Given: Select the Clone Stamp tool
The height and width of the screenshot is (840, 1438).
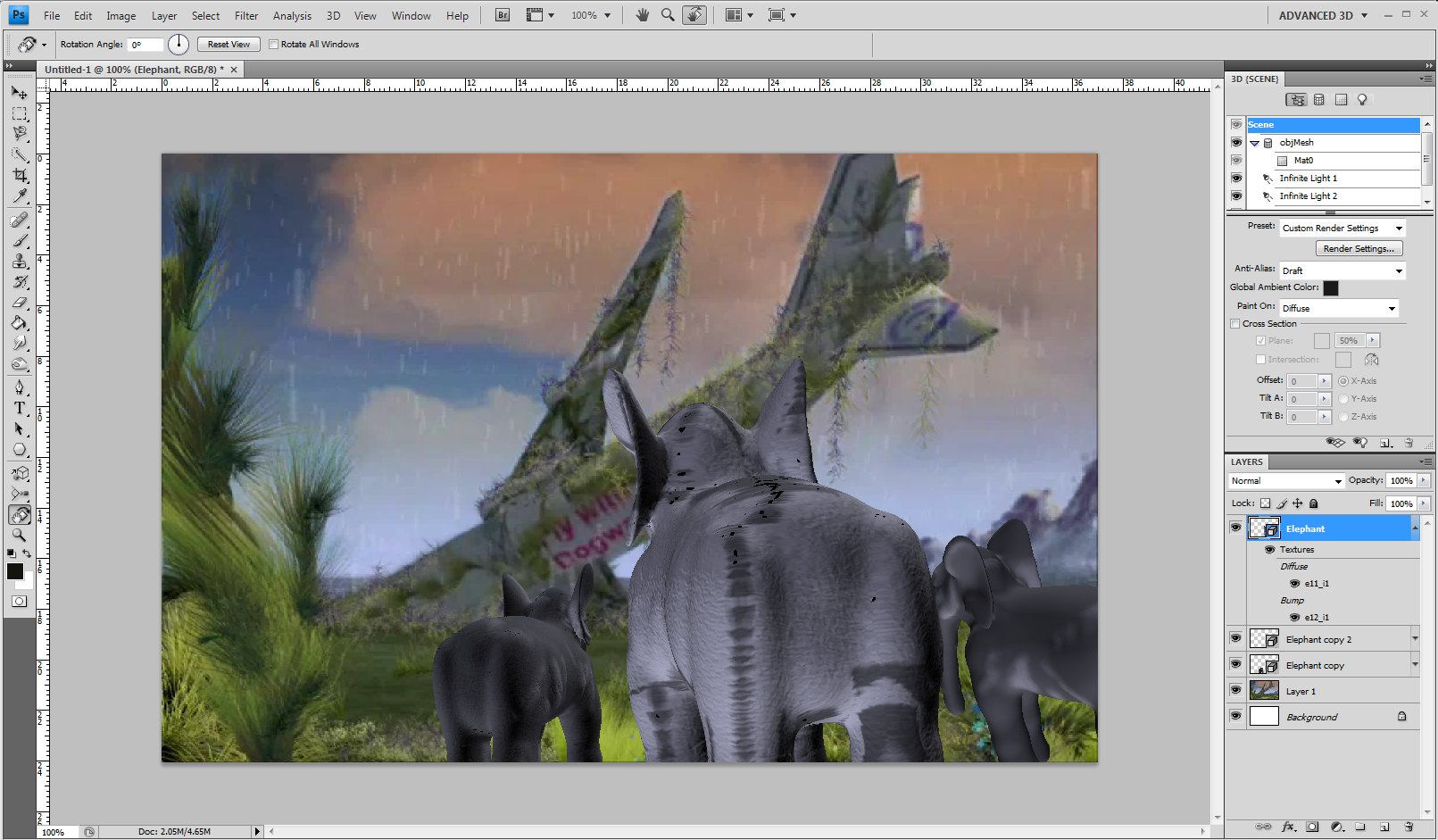Looking at the screenshot, I should [x=20, y=261].
